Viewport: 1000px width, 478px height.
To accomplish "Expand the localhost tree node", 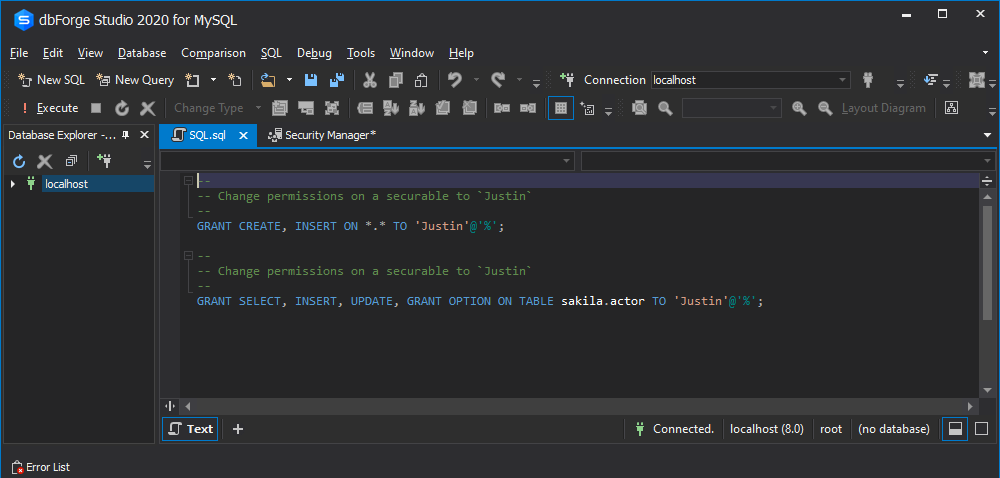I will [x=12, y=184].
